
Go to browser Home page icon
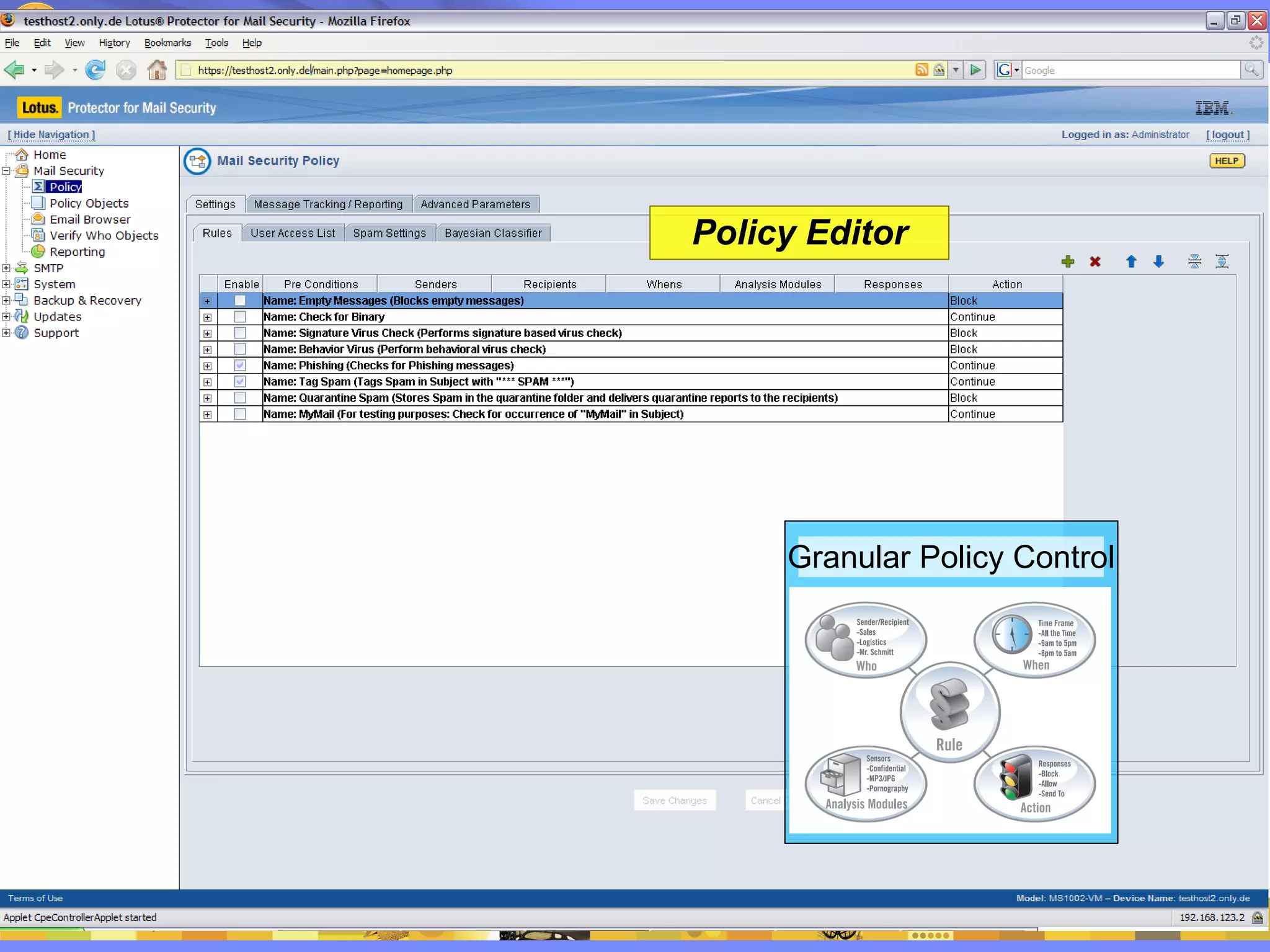157,70
